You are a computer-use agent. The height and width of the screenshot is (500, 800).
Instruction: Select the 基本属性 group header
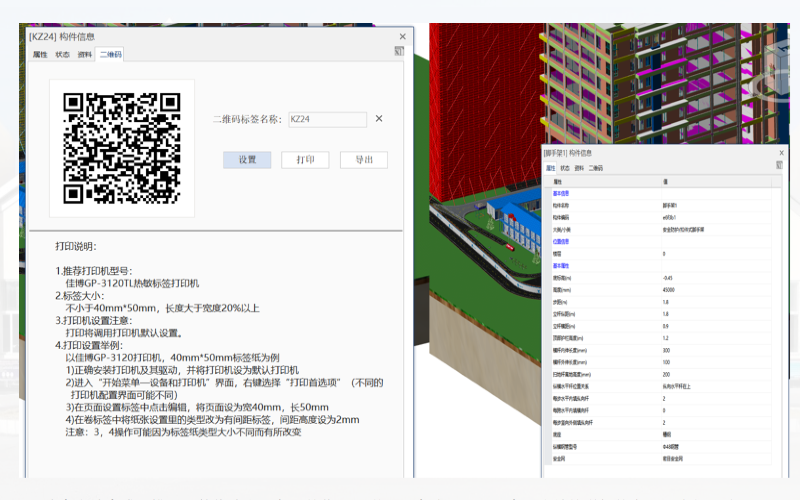[x=560, y=266]
